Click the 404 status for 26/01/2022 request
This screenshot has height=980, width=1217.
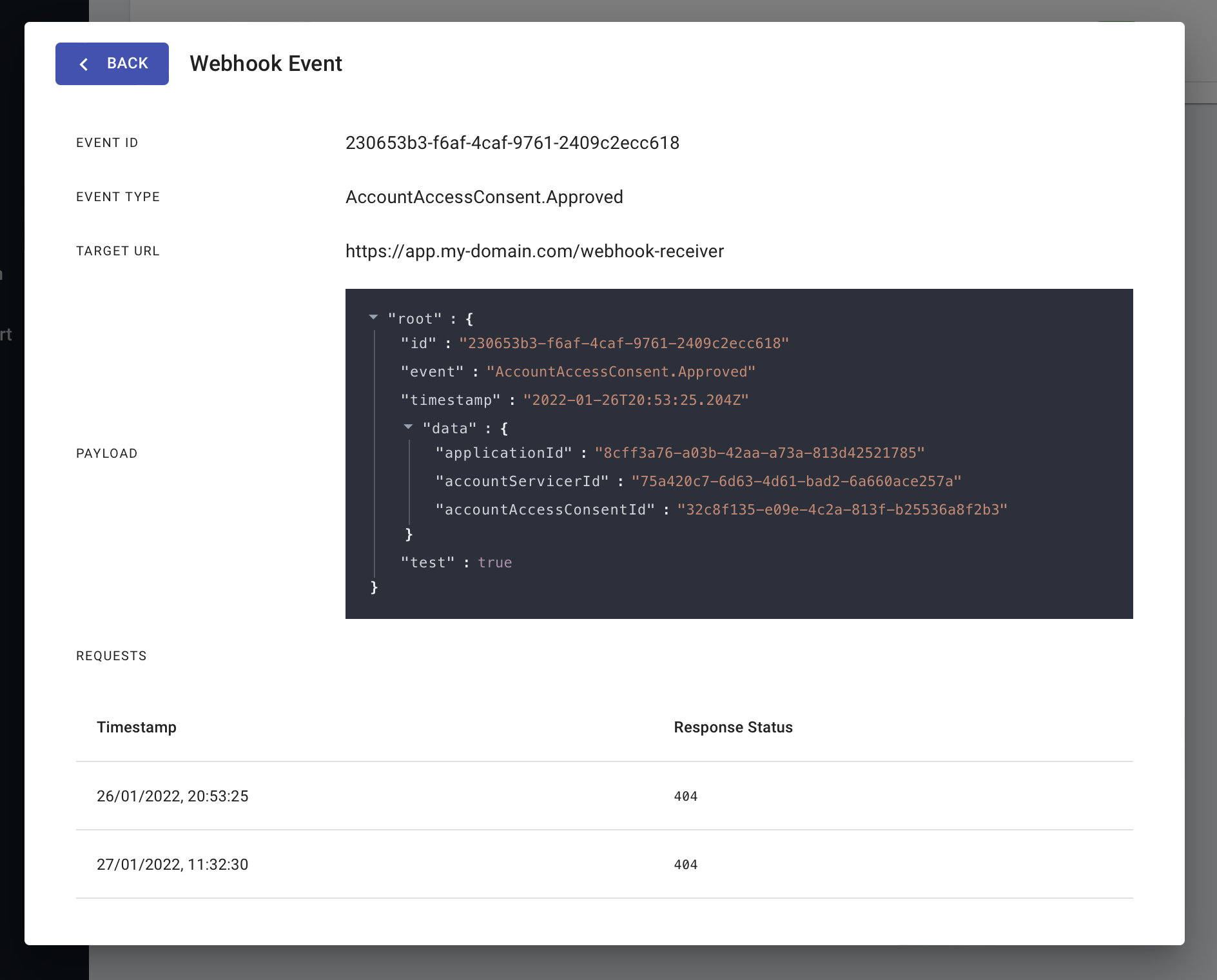click(x=686, y=796)
